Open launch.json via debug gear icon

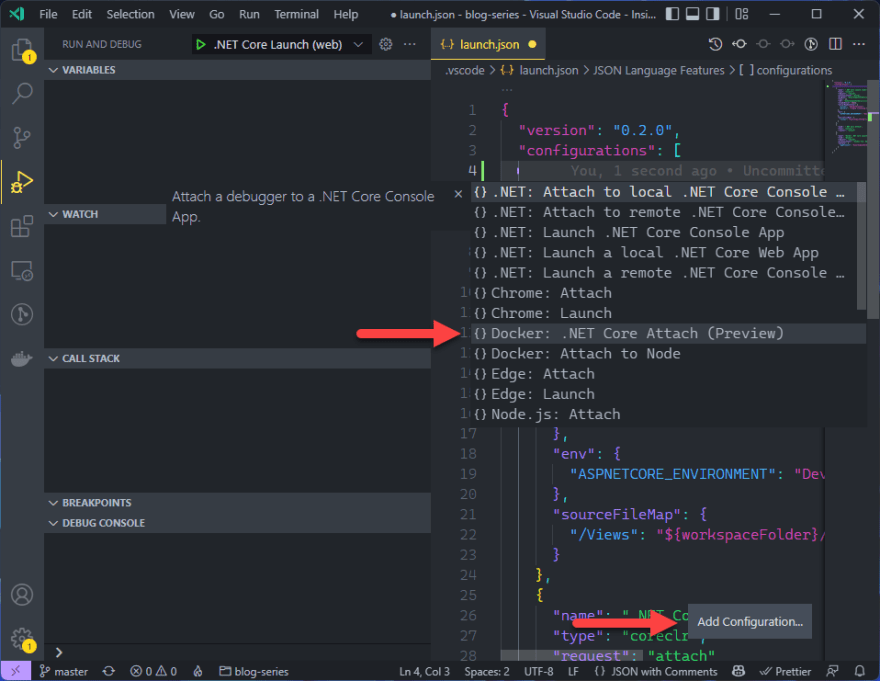click(386, 44)
